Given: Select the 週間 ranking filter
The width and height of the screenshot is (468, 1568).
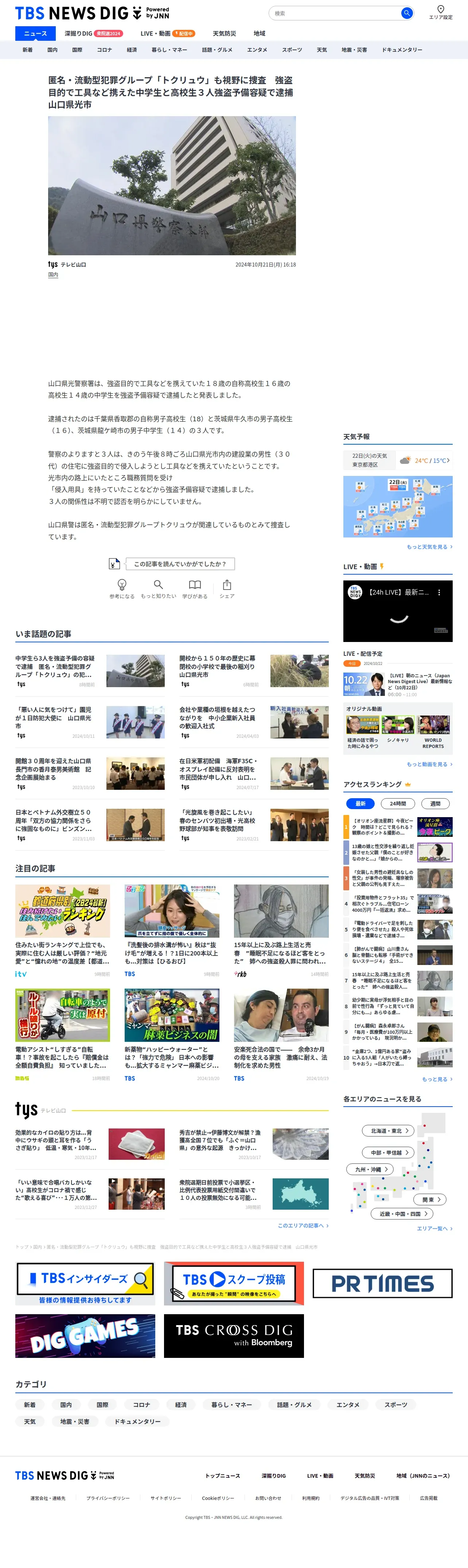Looking at the screenshot, I should 435,803.
